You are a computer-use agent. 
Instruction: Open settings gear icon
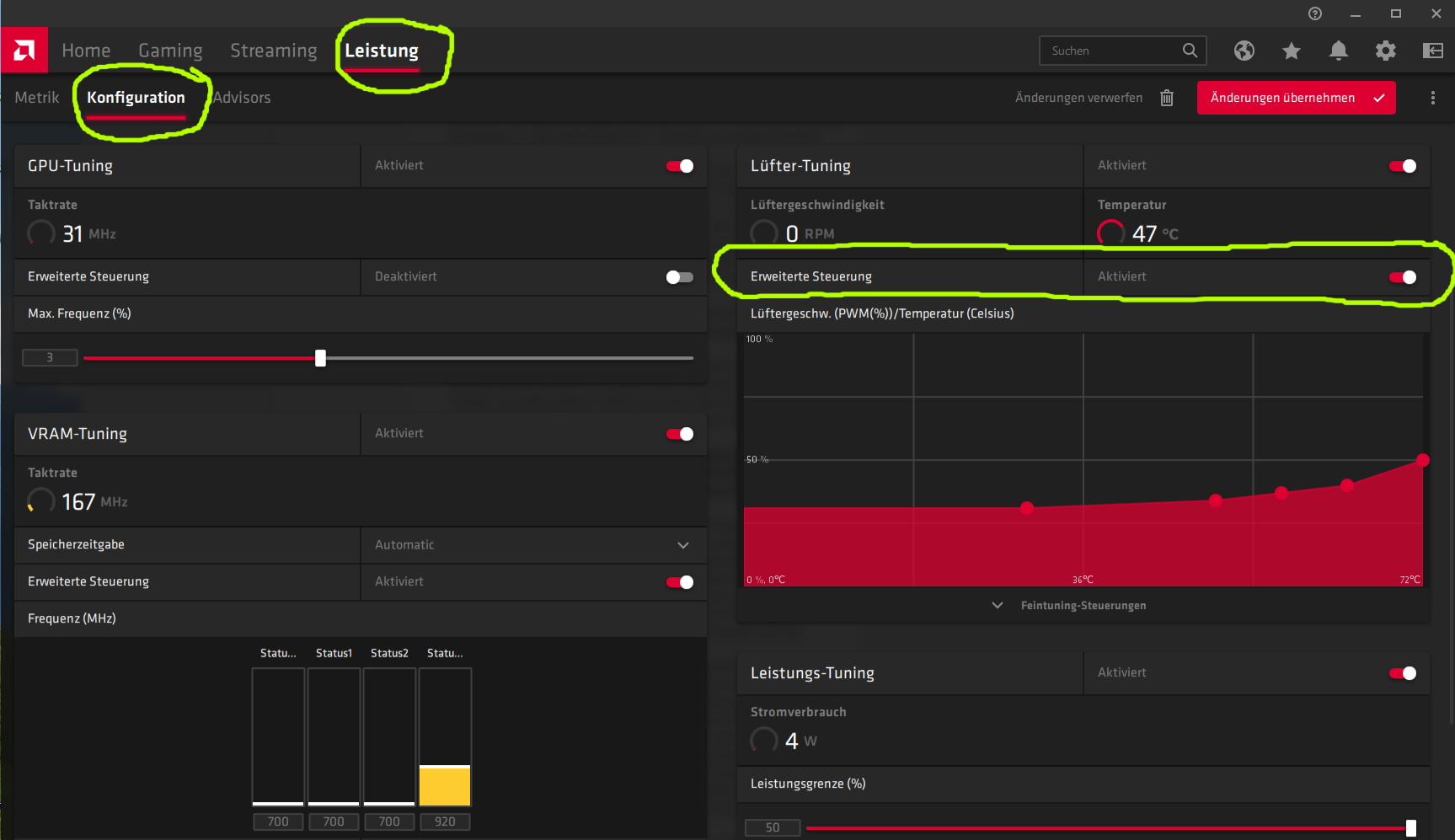(x=1386, y=51)
